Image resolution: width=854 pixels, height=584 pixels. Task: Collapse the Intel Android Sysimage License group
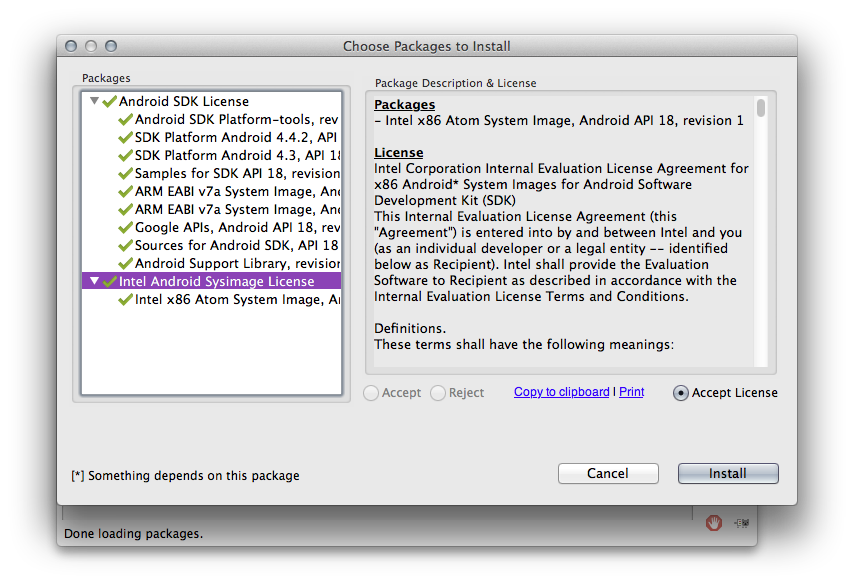(x=94, y=281)
